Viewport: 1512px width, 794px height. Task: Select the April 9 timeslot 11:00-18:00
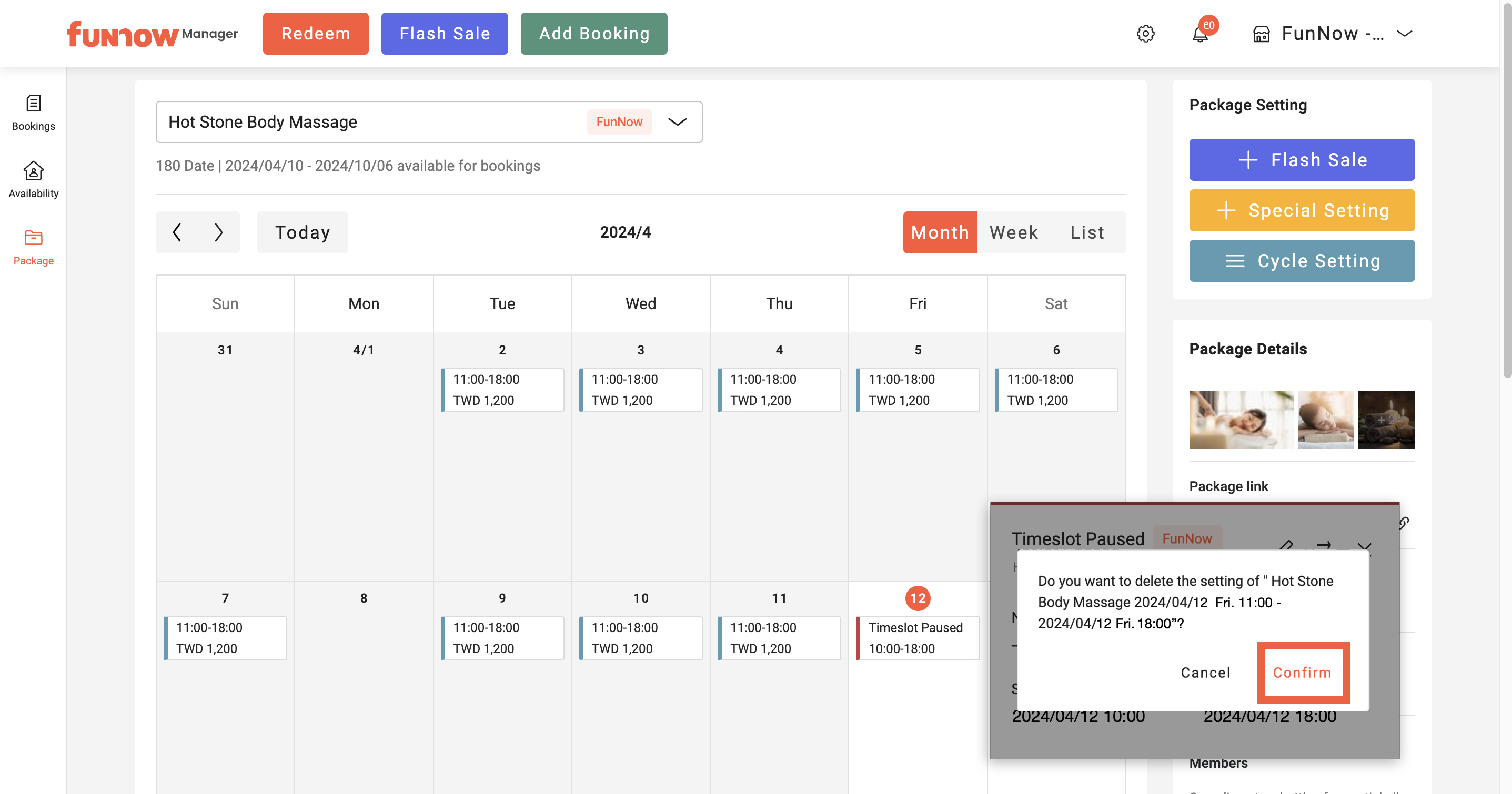point(502,638)
